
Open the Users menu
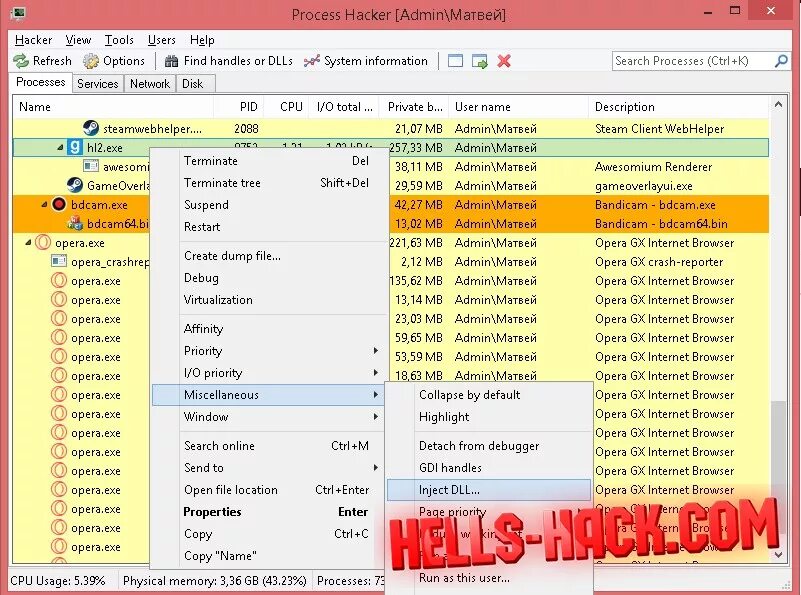[161, 40]
